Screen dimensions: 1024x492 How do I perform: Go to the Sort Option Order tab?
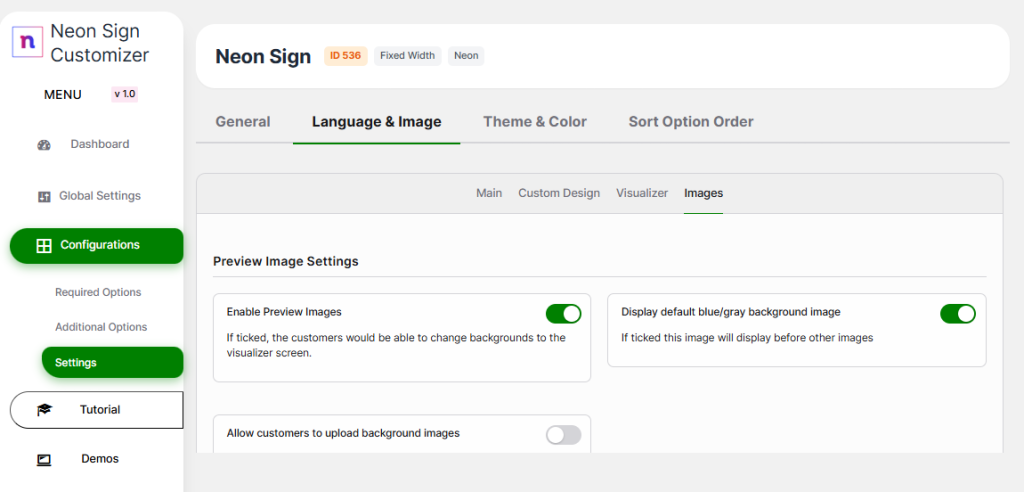(x=691, y=122)
